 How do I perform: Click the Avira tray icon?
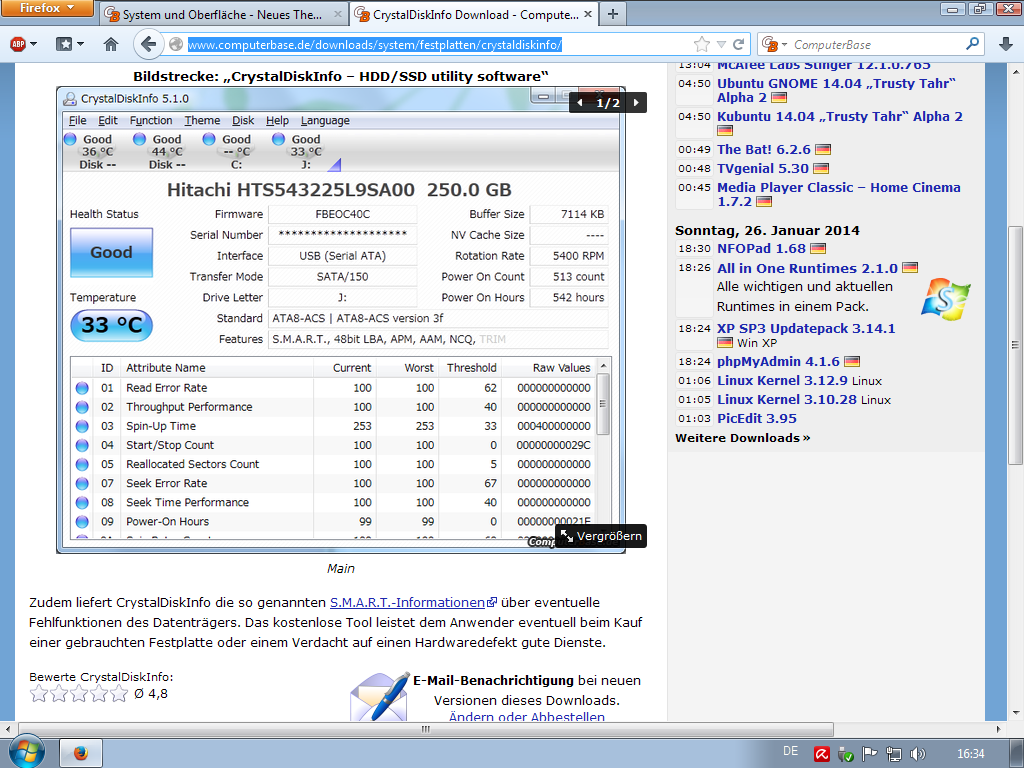(822, 754)
